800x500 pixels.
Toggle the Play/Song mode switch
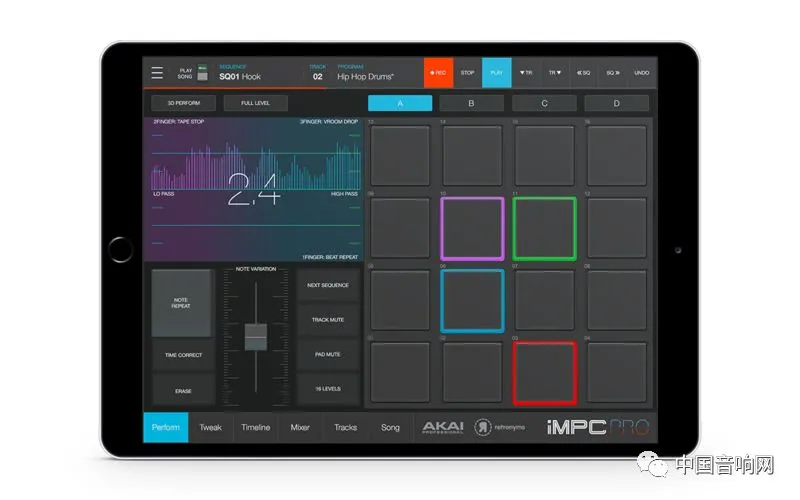(203, 72)
